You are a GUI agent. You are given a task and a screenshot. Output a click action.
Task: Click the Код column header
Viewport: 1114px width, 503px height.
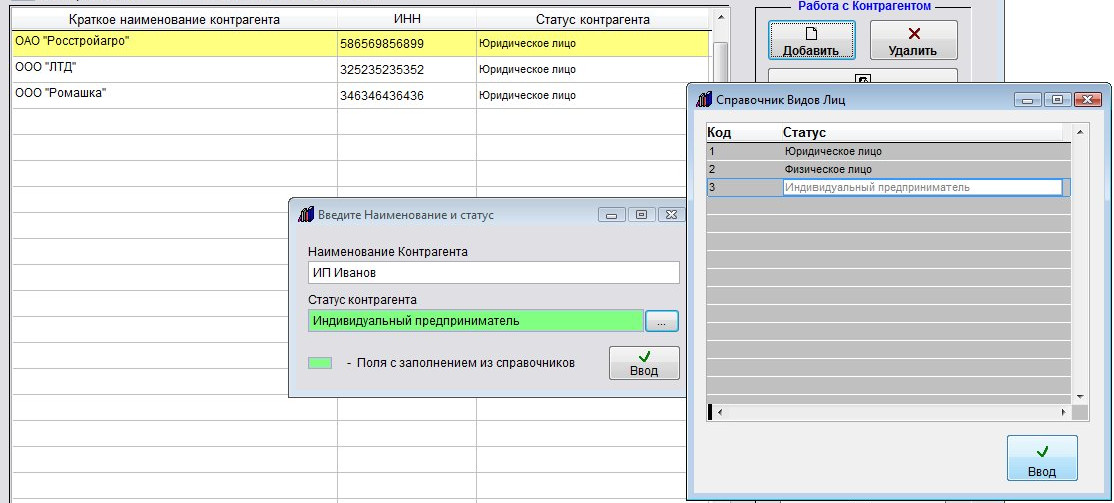(744, 133)
